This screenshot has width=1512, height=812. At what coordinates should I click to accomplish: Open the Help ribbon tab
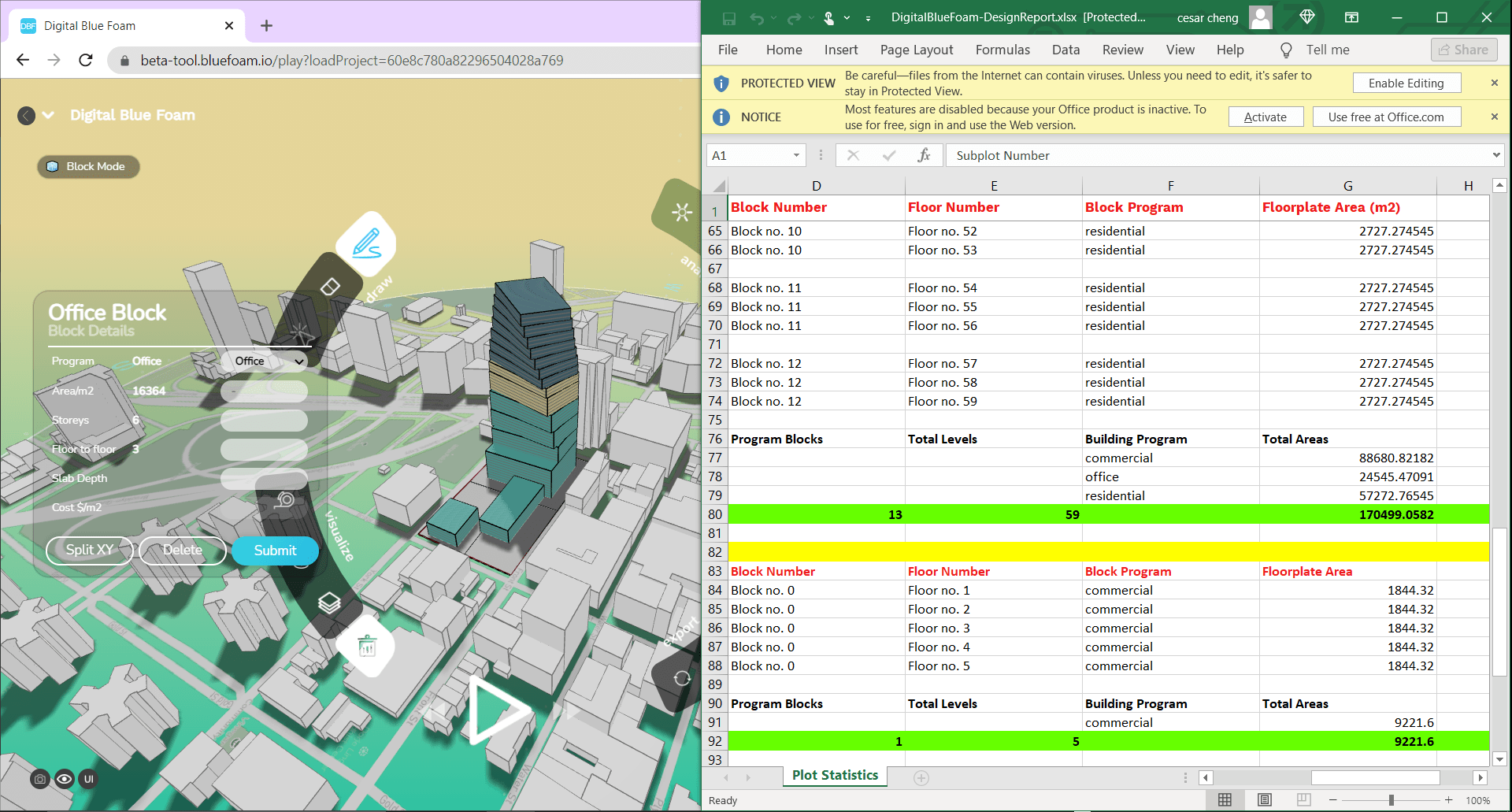tap(1229, 50)
